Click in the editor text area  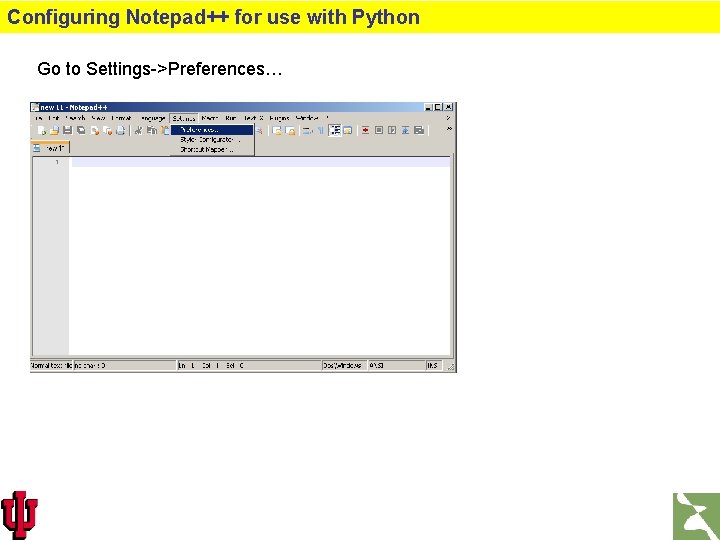(259, 257)
